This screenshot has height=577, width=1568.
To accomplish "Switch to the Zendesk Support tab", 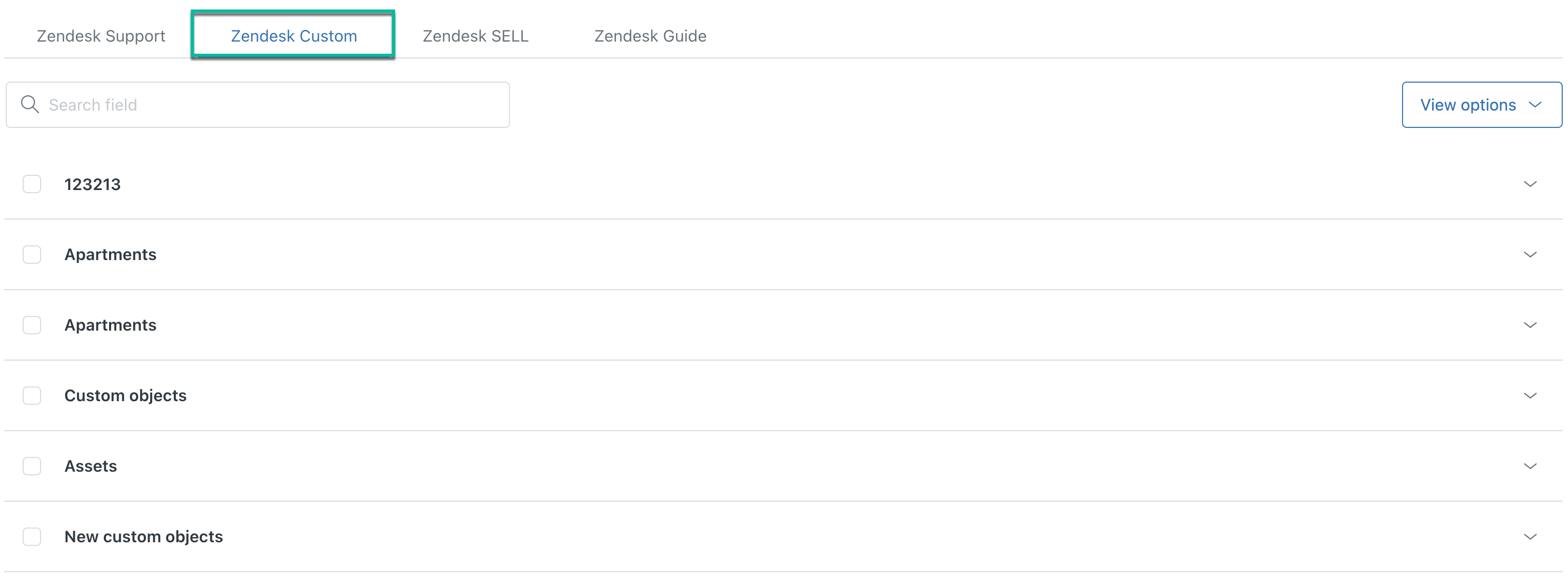I will coord(101,35).
